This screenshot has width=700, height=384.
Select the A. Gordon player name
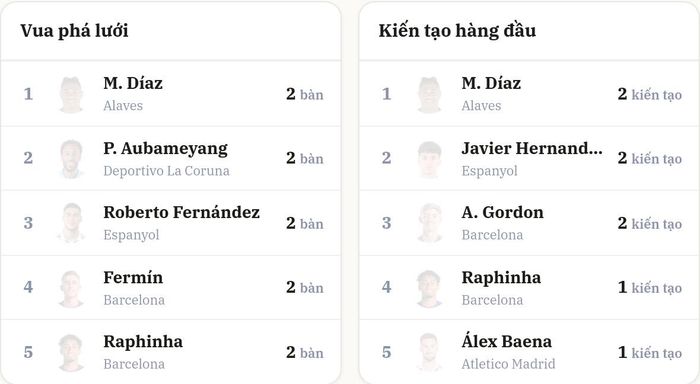(x=503, y=212)
